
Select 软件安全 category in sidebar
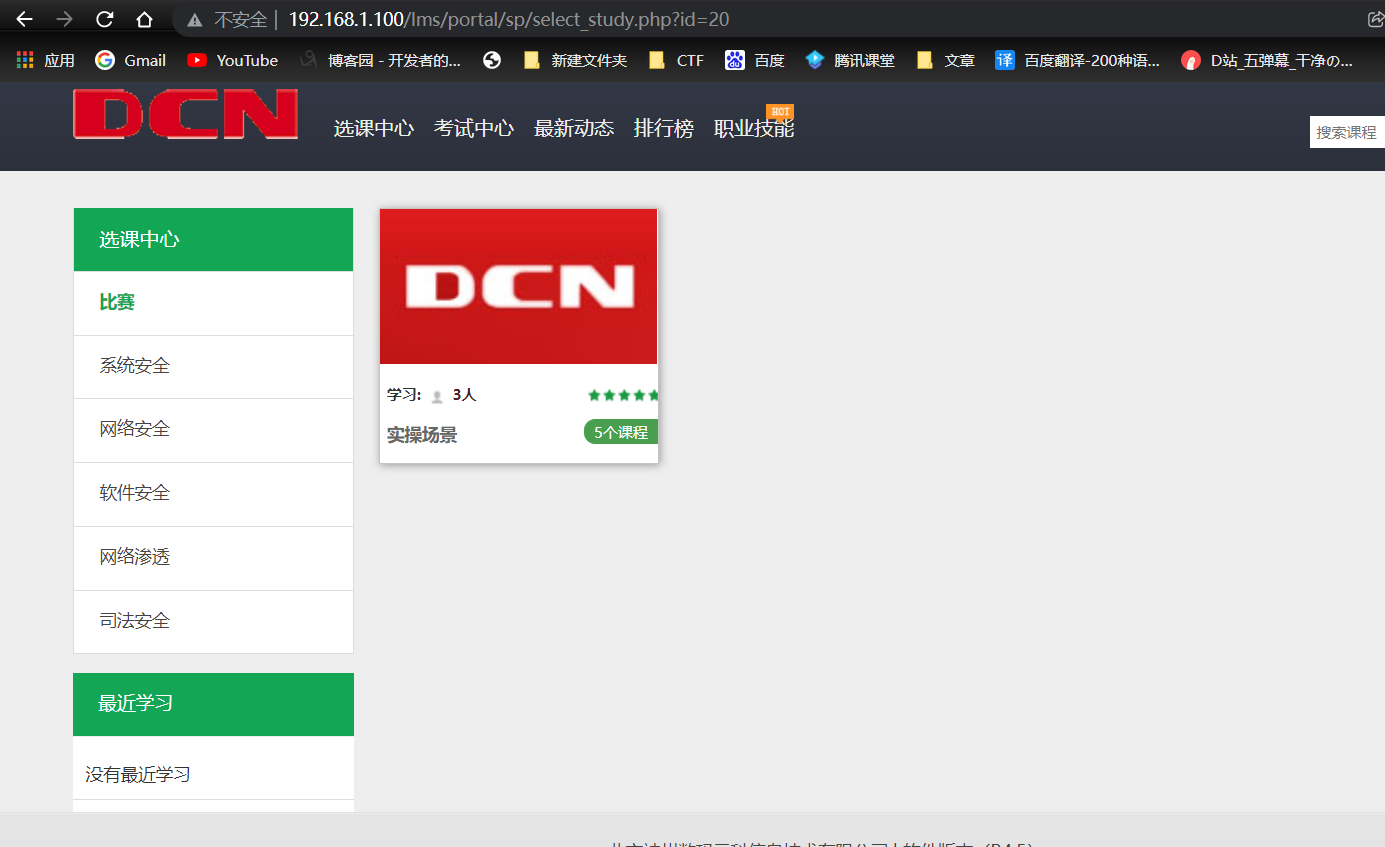[x=213, y=494]
